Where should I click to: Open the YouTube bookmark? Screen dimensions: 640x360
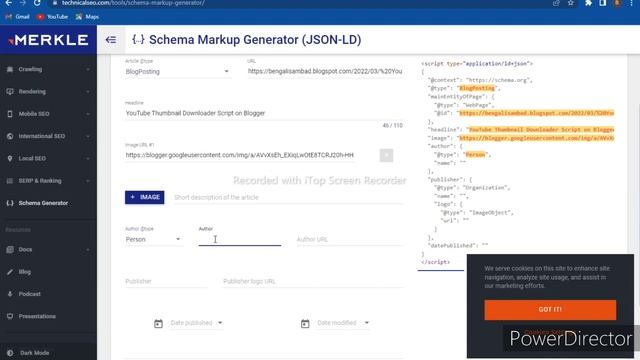52,17
